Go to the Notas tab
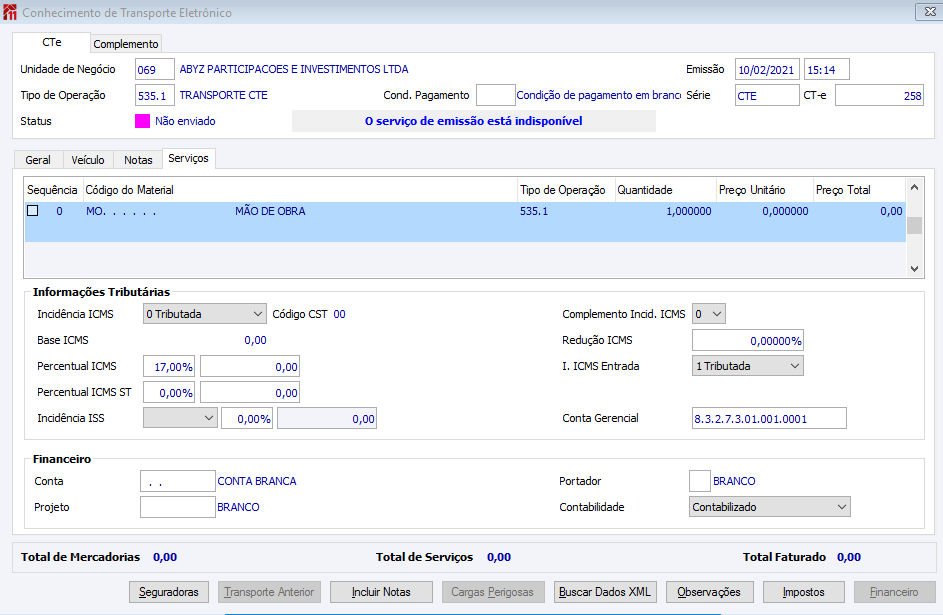 point(138,160)
